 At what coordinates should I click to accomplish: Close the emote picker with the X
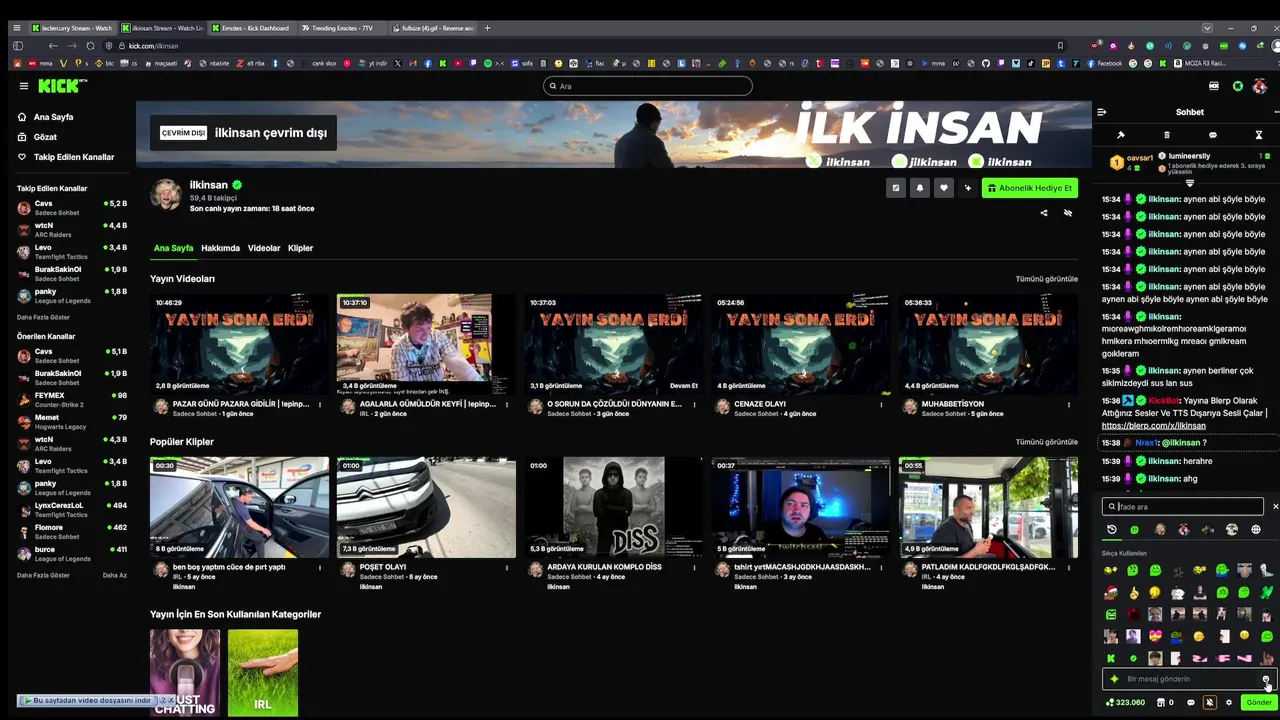[x=1275, y=507]
